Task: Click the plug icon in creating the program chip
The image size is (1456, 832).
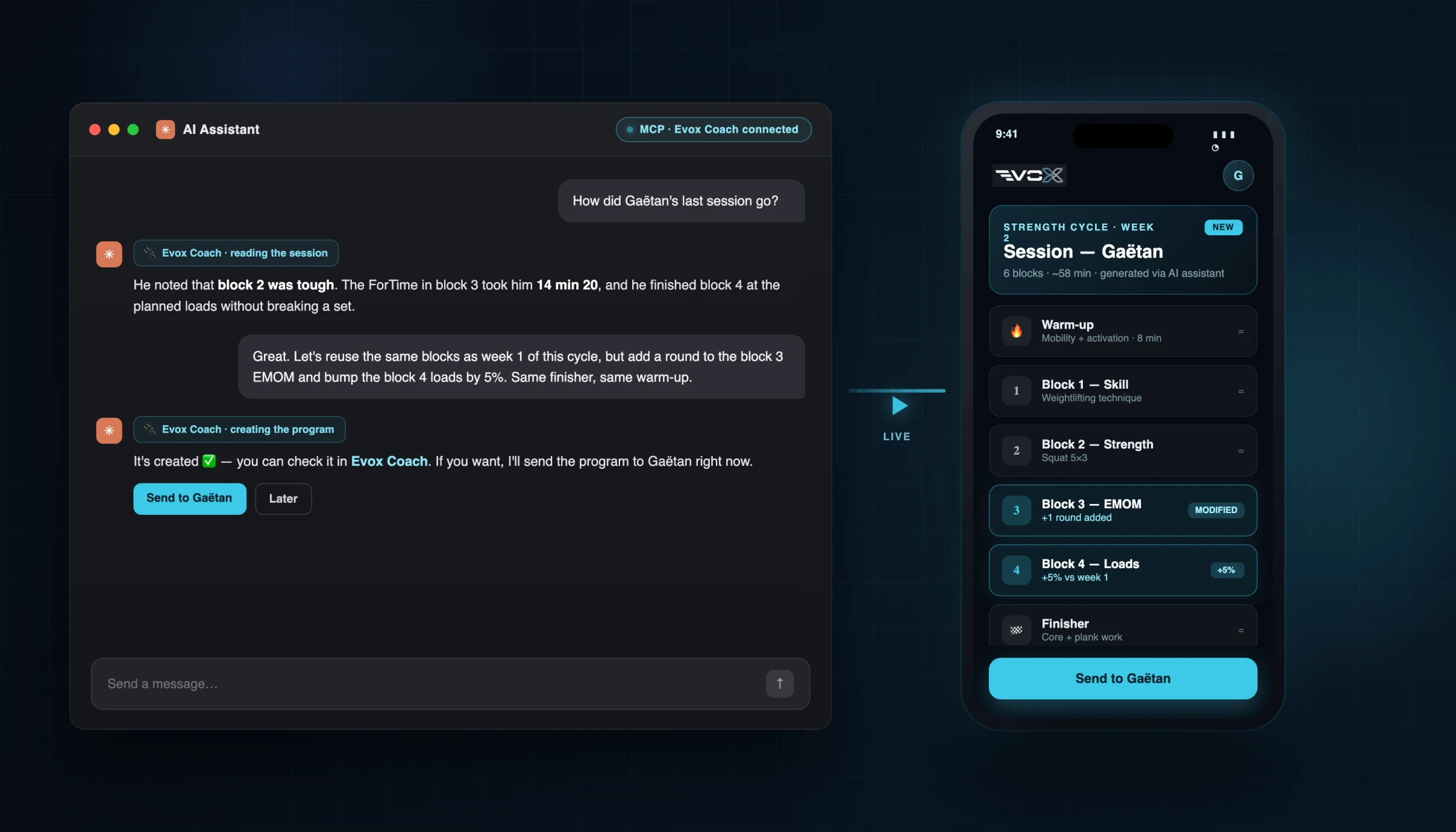Action: (x=149, y=429)
